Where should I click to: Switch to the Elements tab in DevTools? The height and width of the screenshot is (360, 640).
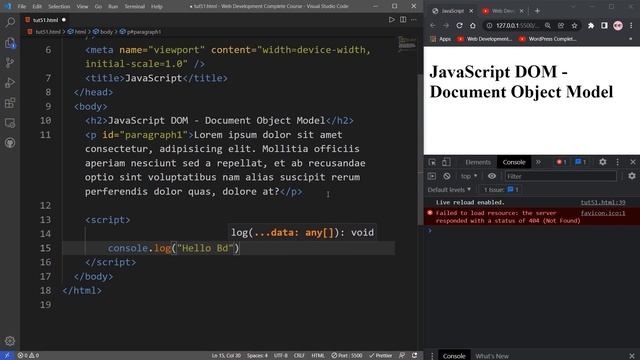point(478,162)
